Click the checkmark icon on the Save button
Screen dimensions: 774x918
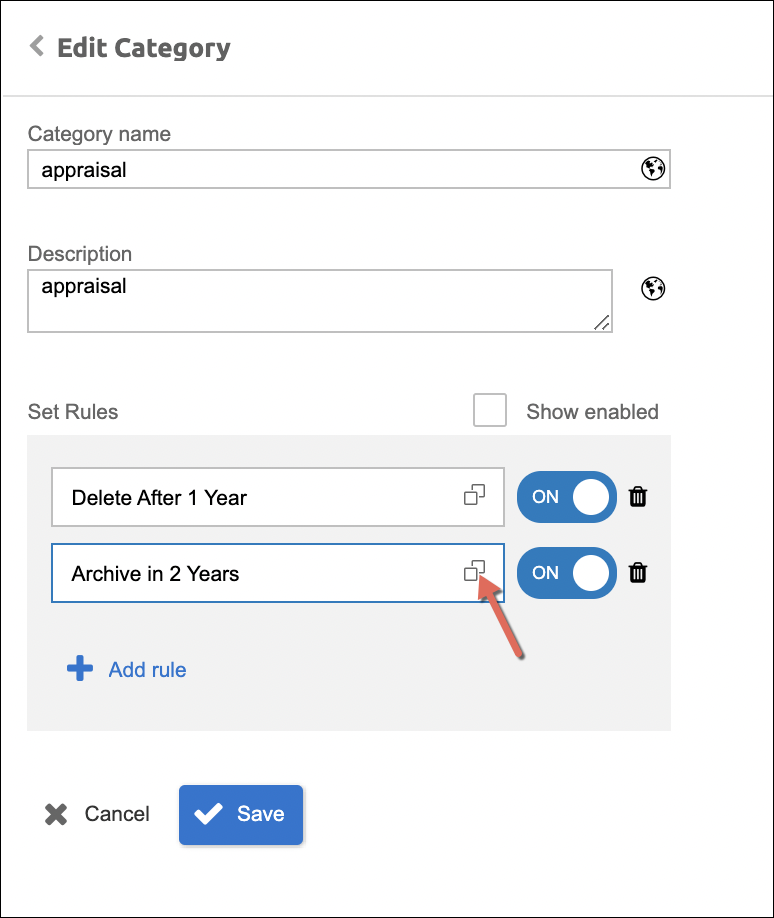point(208,814)
